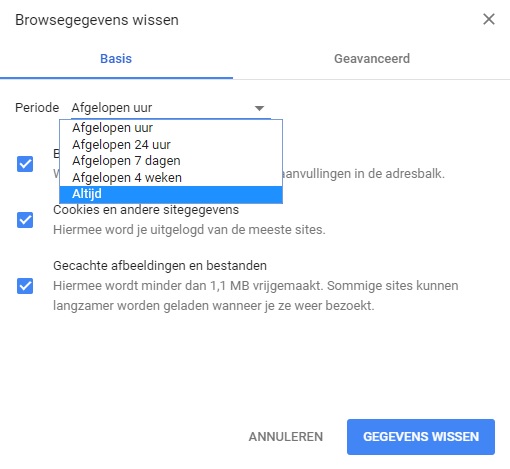Close the Browsegegevens wissen dialog
The height and width of the screenshot is (469, 510).
coord(489,19)
